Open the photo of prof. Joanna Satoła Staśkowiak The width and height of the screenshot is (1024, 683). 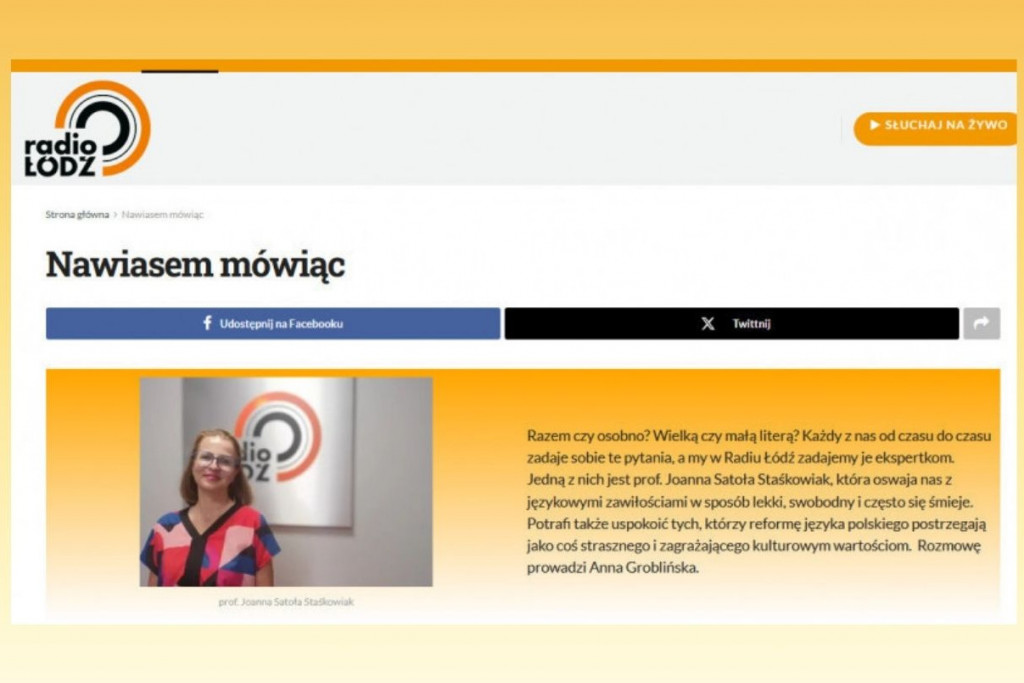point(285,481)
